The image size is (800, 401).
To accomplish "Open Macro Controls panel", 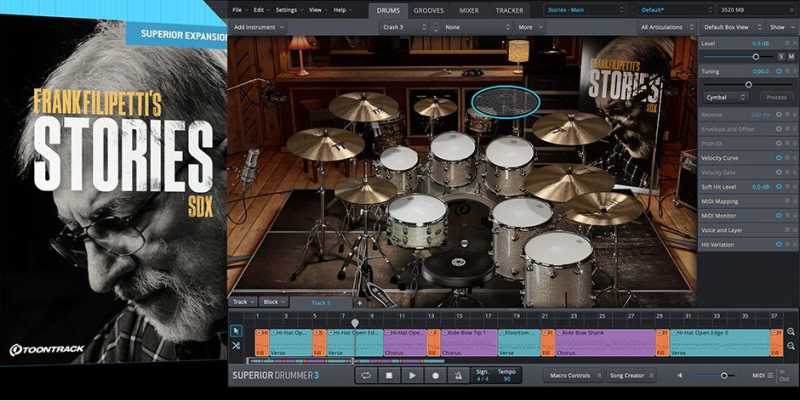I will [573, 375].
